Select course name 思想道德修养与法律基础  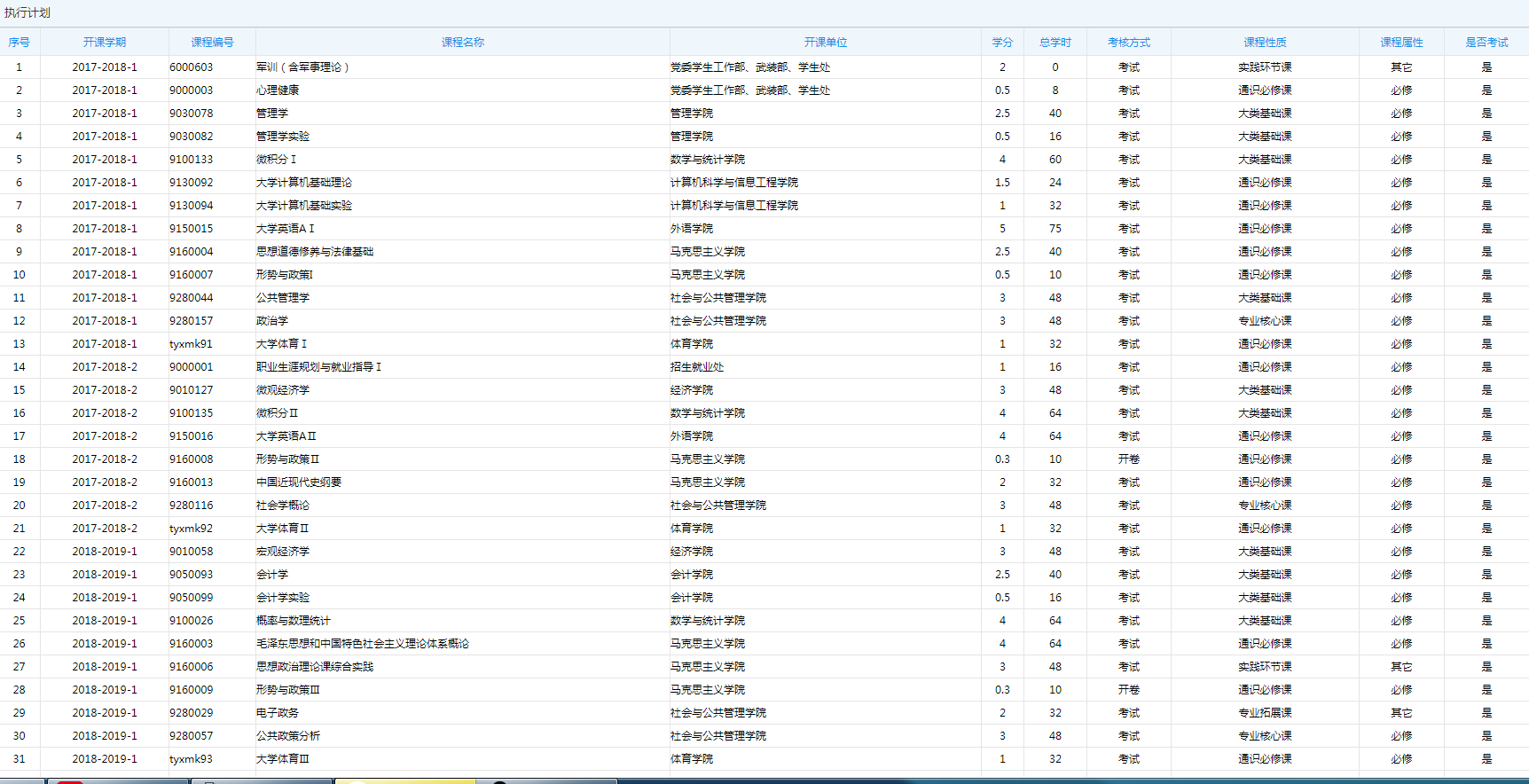pyautogui.click(x=315, y=252)
